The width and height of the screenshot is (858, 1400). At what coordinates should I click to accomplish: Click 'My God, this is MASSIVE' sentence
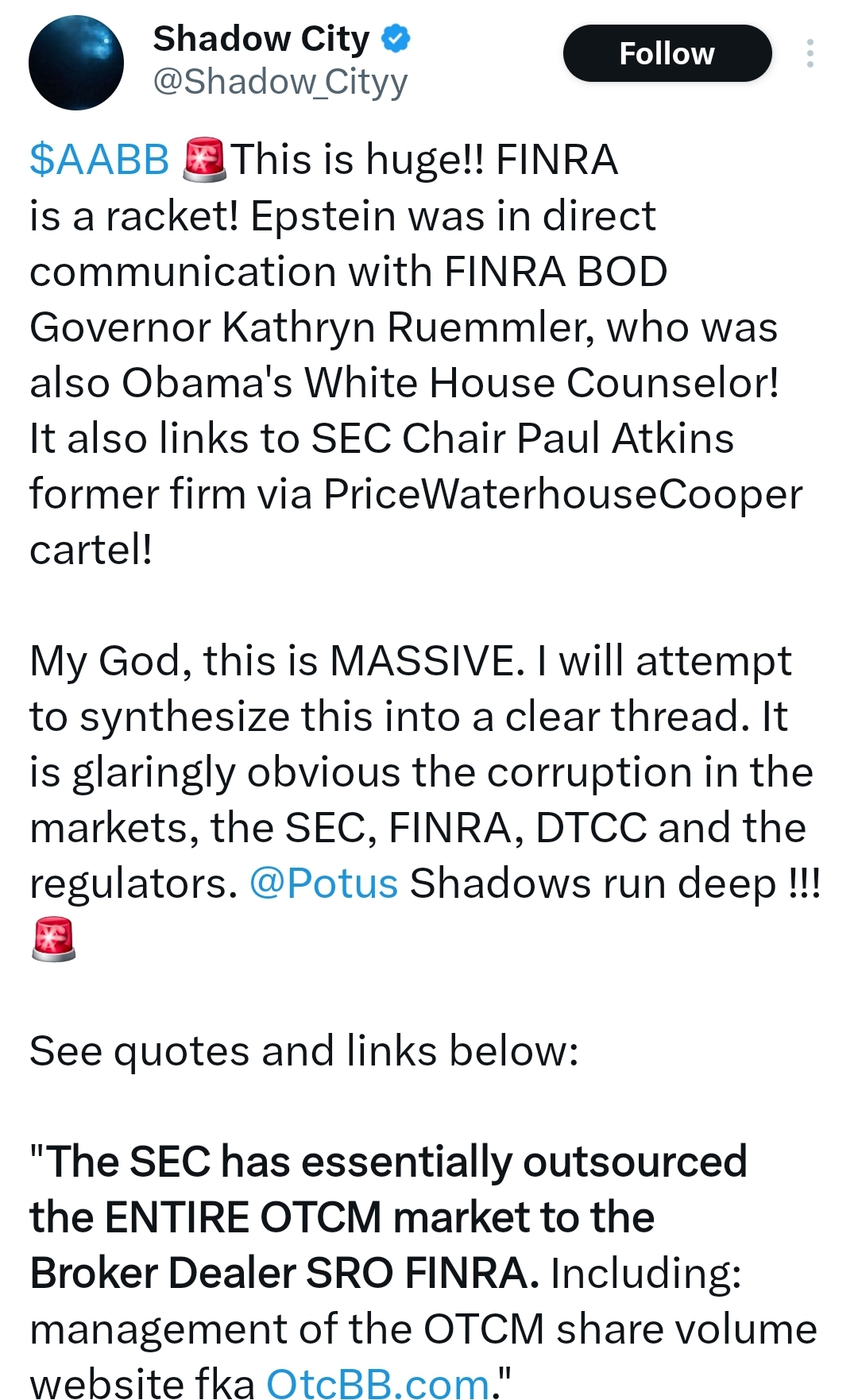pyautogui.click(x=276, y=660)
